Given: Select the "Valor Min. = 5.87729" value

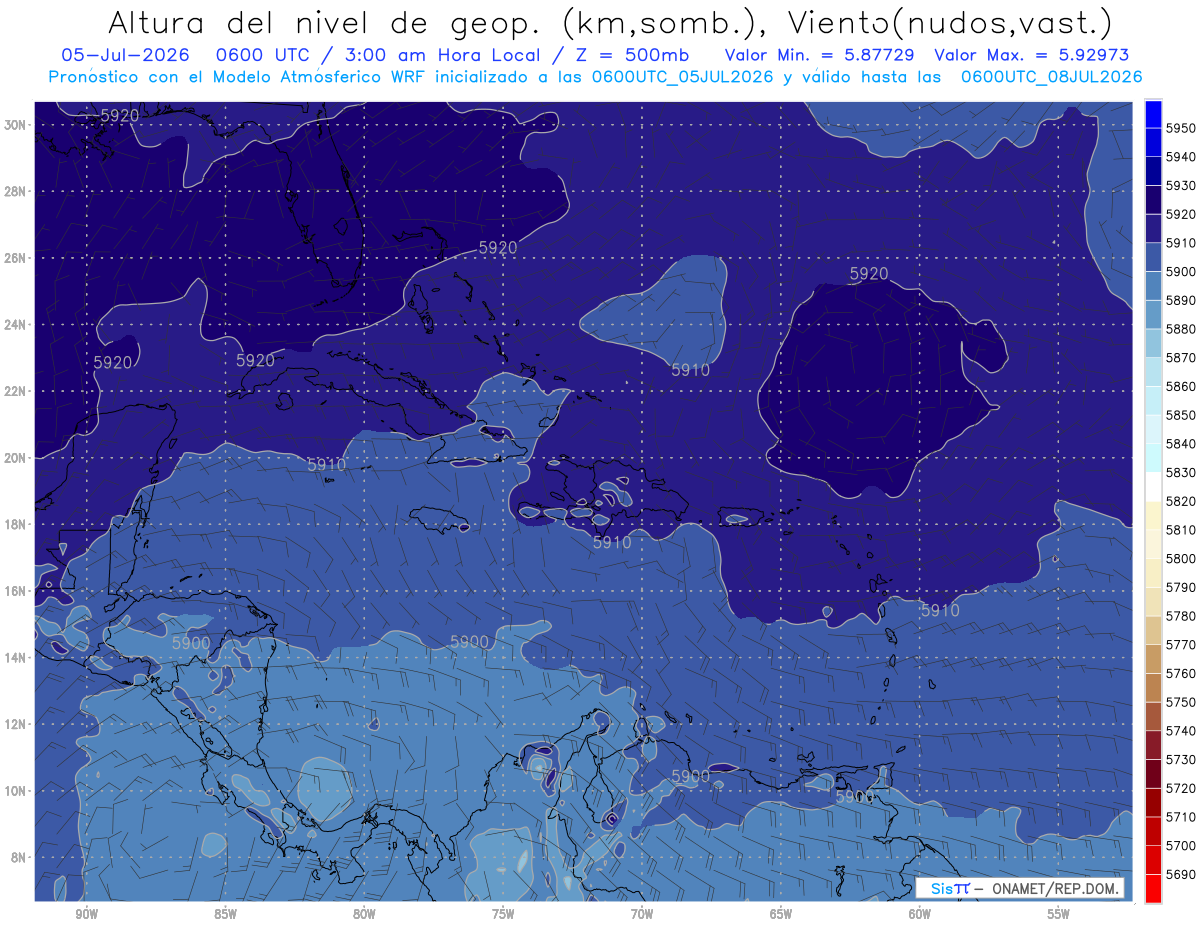Looking at the screenshot, I should click(x=821, y=54).
